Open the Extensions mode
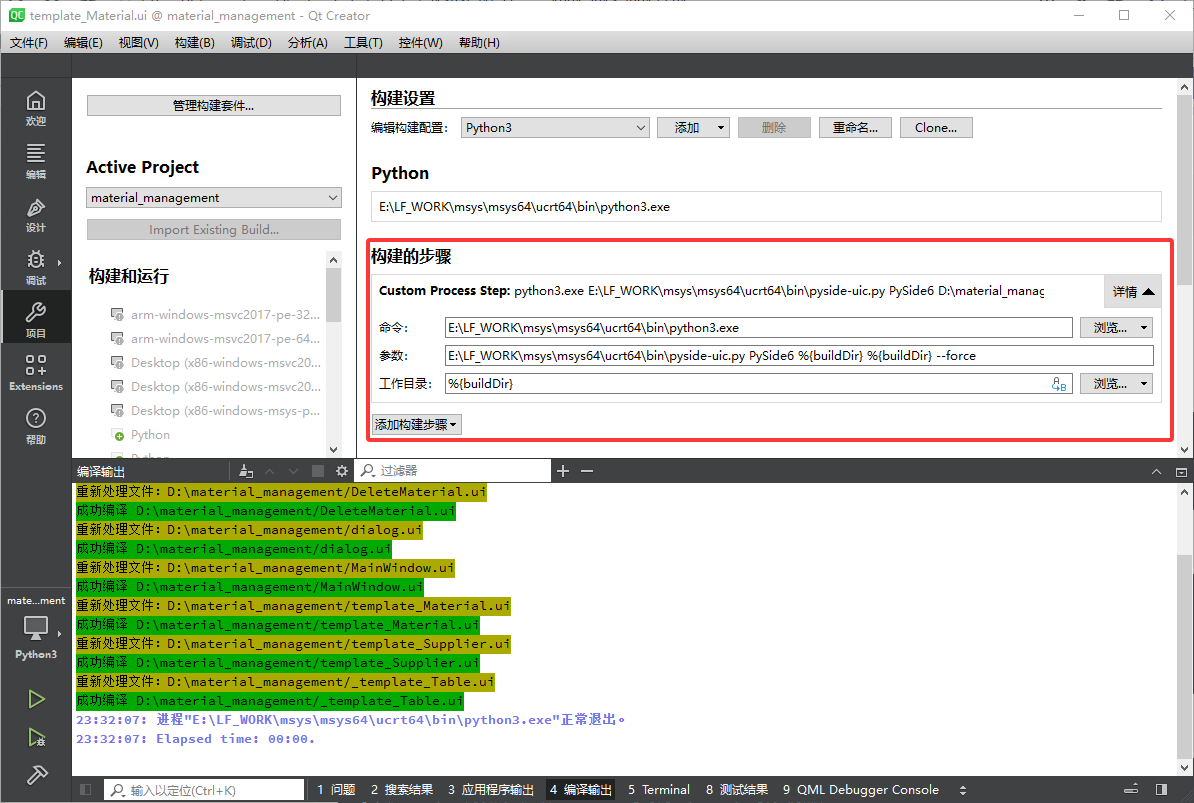Image resolution: width=1194 pixels, height=803 pixels. point(36,373)
